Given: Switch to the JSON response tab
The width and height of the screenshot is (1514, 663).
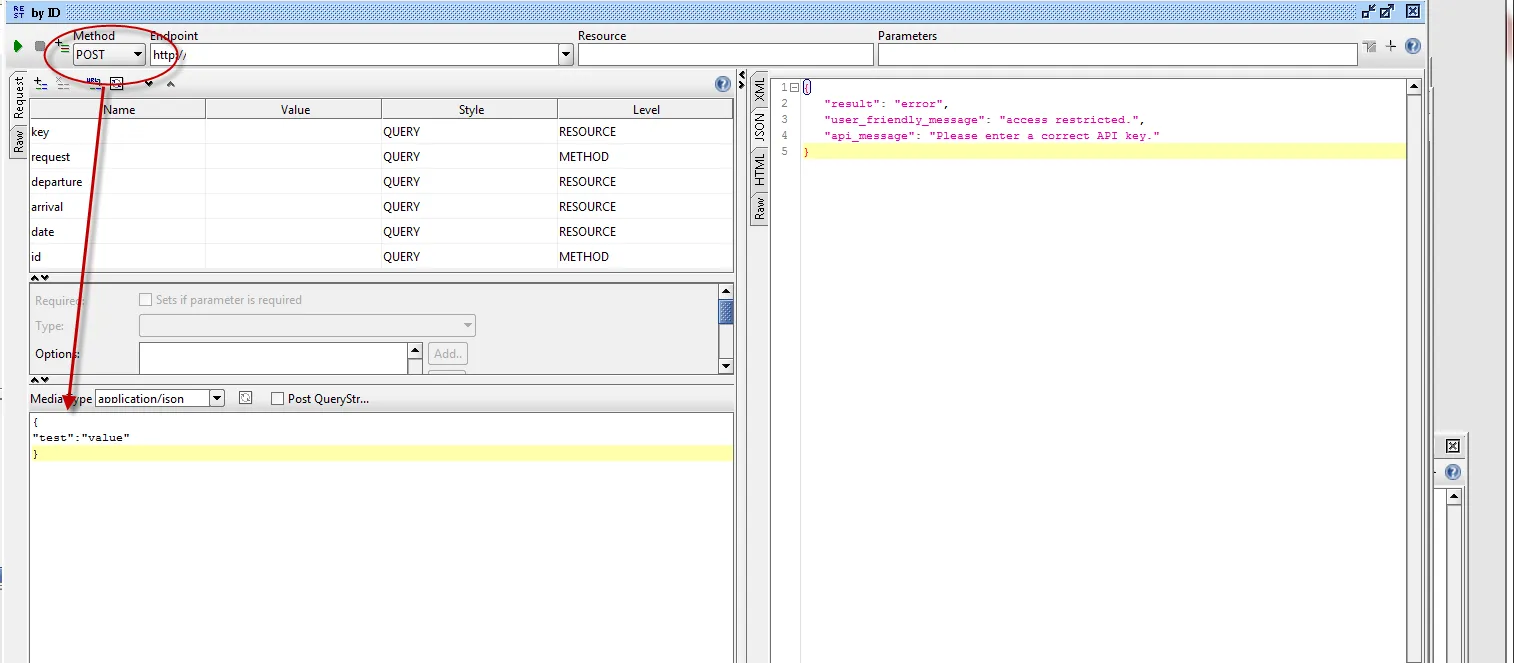Looking at the screenshot, I should [x=759, y=127].
